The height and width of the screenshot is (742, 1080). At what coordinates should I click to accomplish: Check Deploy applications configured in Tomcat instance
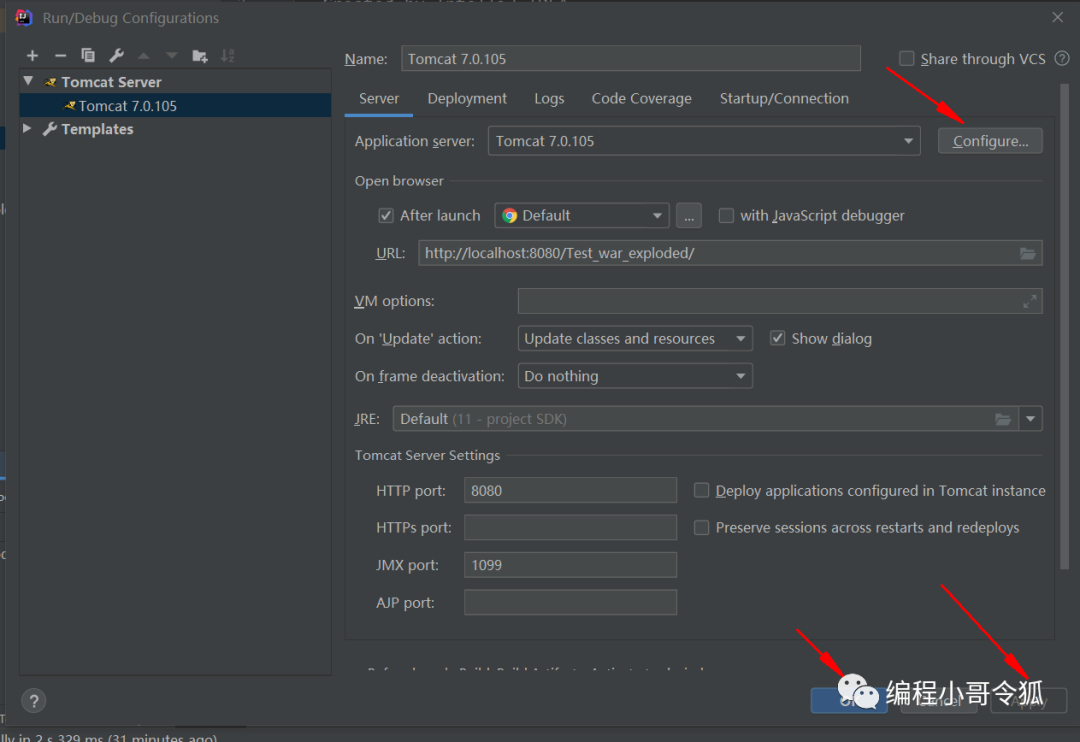701,490
